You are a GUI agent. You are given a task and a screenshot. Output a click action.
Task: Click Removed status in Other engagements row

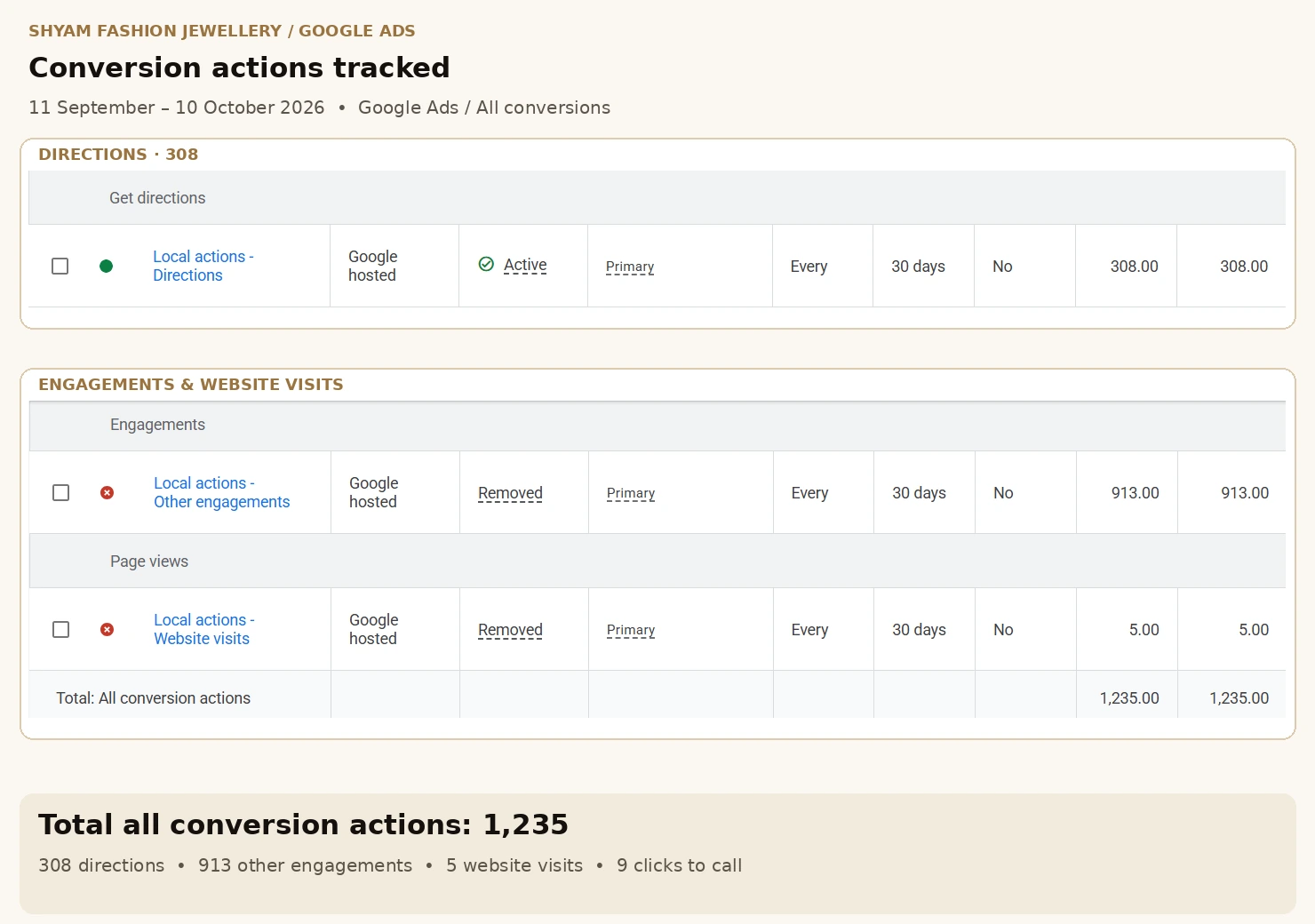[510, 493]
